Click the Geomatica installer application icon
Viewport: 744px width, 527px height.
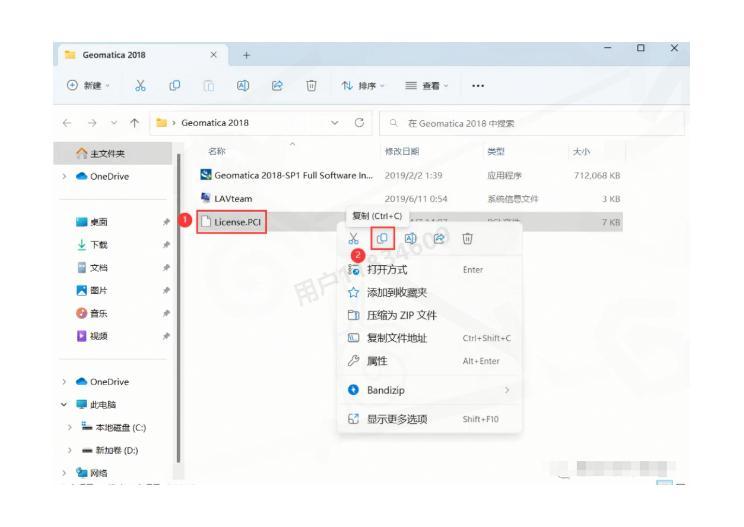[205, 175]
